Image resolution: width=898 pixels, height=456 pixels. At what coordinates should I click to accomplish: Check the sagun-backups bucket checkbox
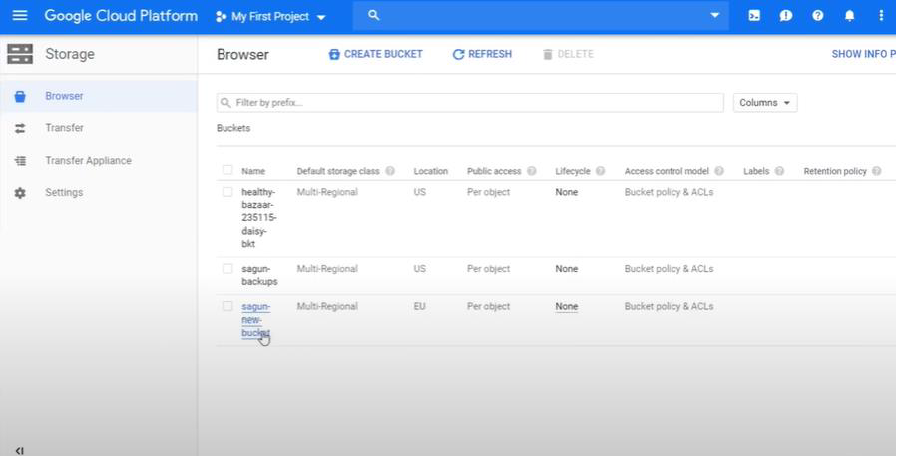click(x=227, y=269)
